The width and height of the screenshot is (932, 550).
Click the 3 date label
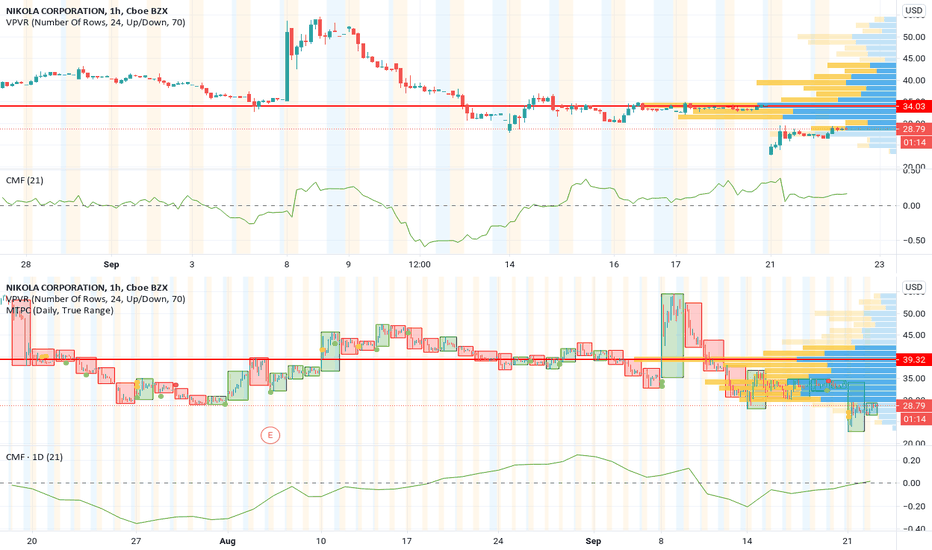191,265
